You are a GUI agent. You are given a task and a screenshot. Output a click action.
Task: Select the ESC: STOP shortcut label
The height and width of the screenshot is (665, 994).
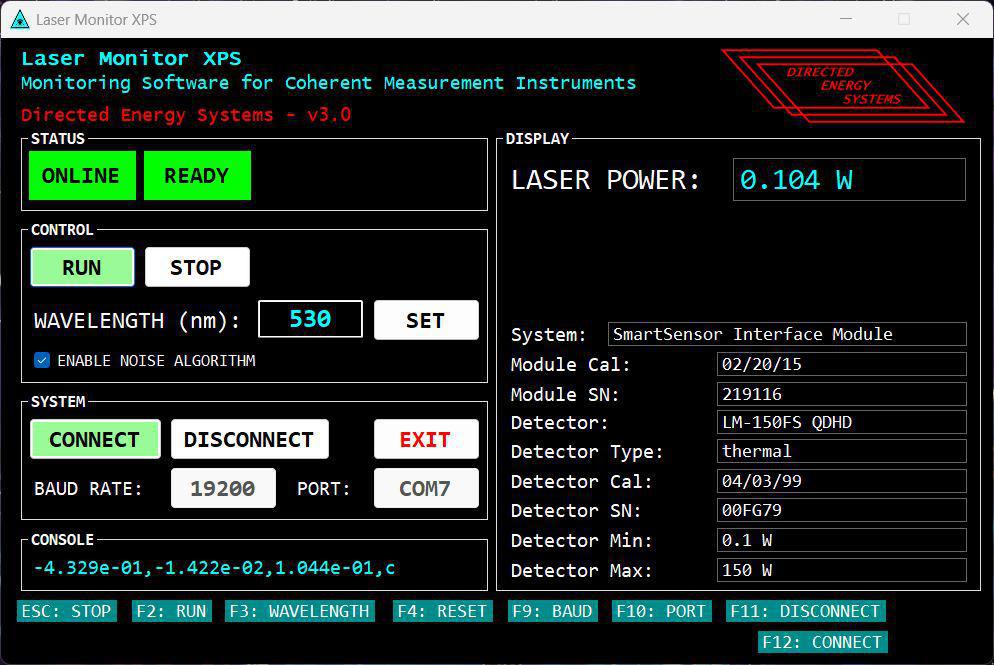pos(66,611)
